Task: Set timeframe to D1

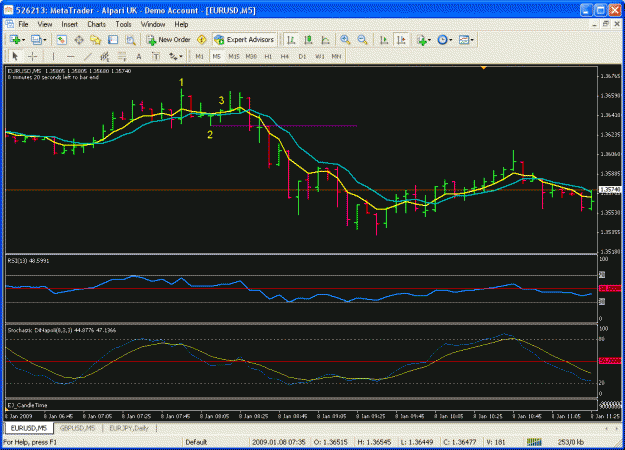Action: click(302, 56)
